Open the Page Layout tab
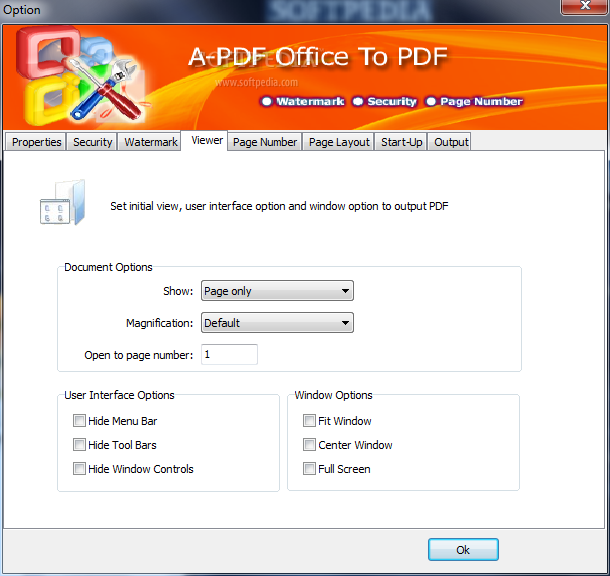This screenshot has height=576, width=610. click(339, 142)
